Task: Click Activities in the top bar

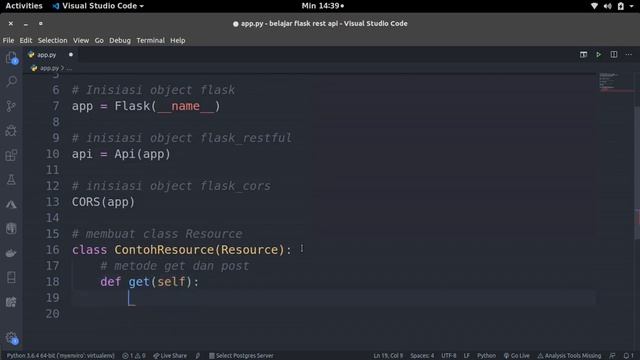Action: pos(24,6)
